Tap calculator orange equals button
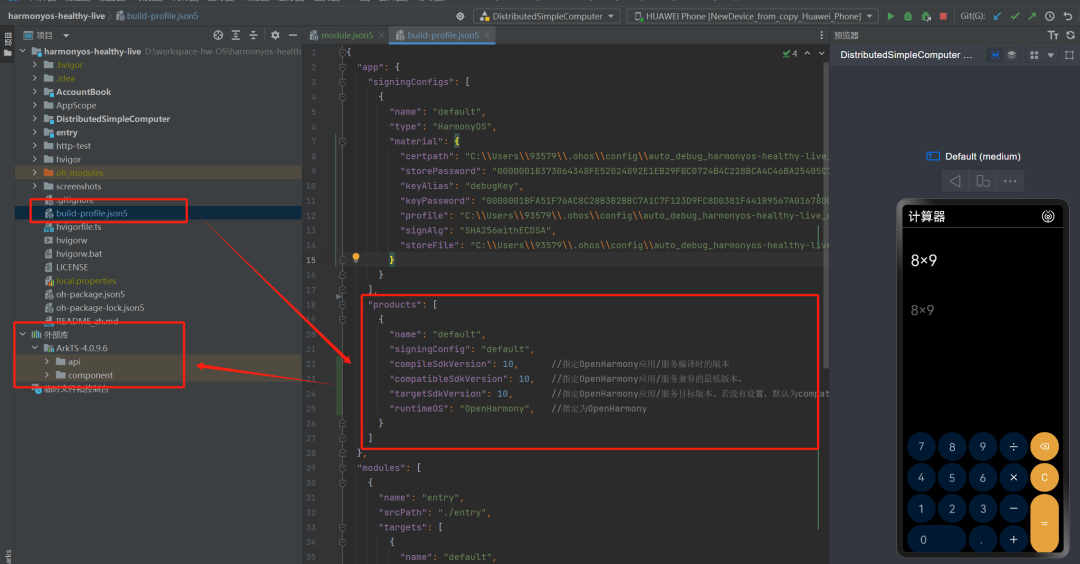Viewport: 1080px width, 564px height. coord(1044,523)
